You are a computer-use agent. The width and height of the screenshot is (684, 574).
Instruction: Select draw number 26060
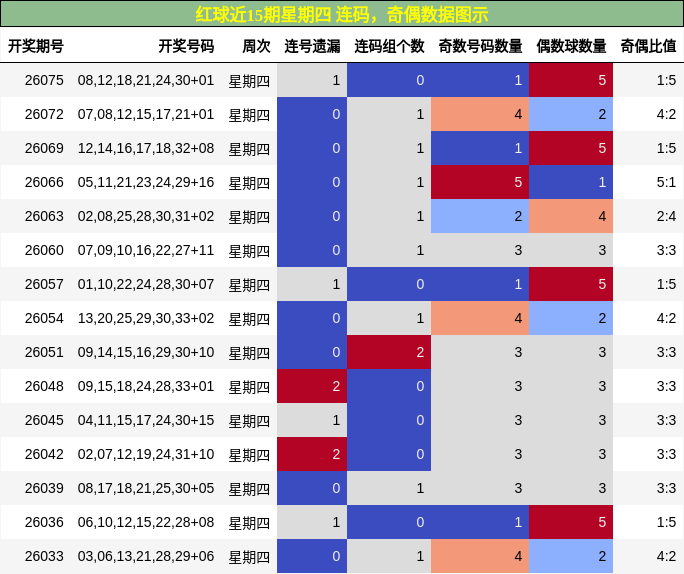coord(44,250)
